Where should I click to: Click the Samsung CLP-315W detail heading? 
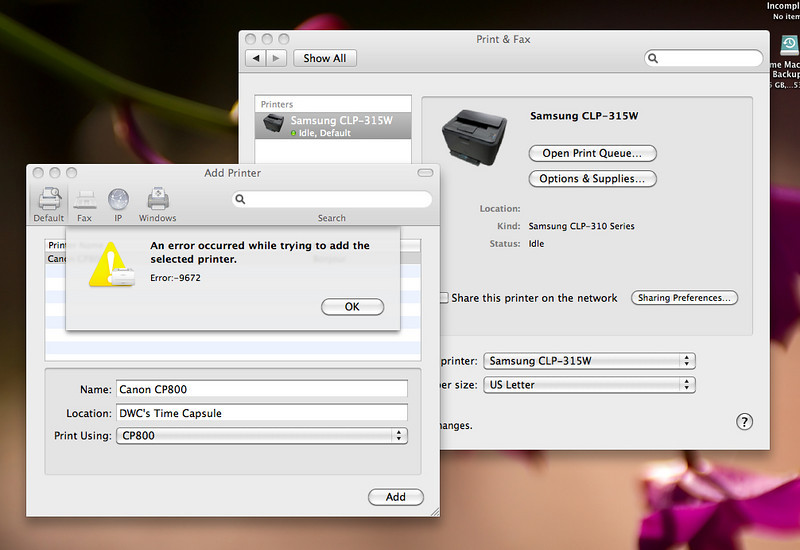coord(584,116)
